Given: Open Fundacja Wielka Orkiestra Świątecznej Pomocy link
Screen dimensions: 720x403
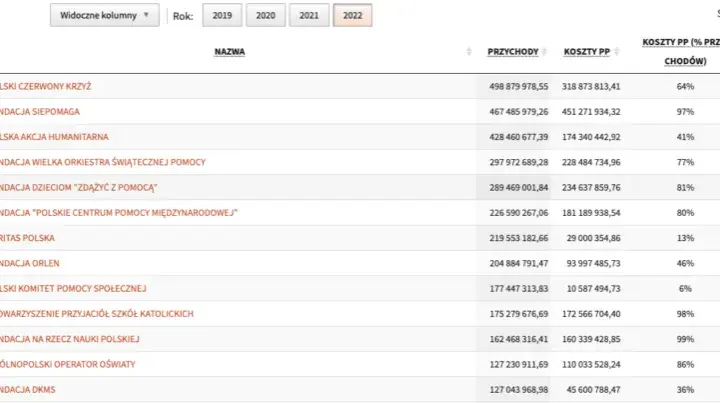Looking at the screenshot, I should [x=103, y=162].
